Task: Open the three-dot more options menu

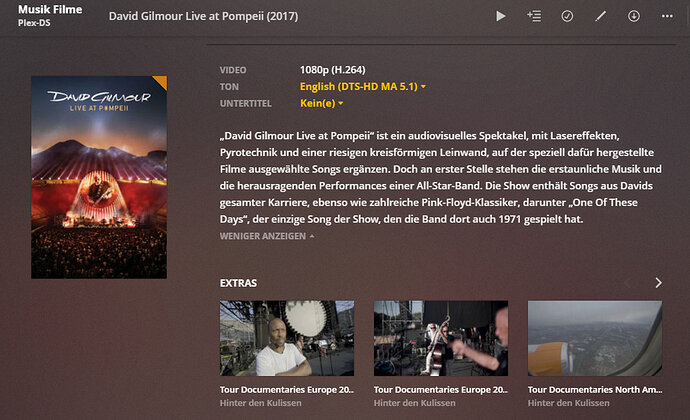Action: tap(667, 16)
